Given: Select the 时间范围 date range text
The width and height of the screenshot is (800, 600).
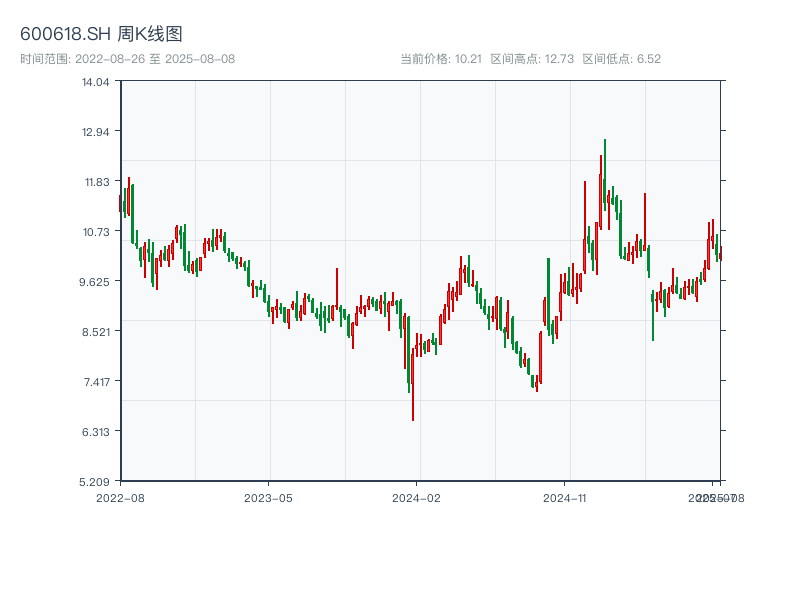Looking at the screenshot, I should 127,59.
